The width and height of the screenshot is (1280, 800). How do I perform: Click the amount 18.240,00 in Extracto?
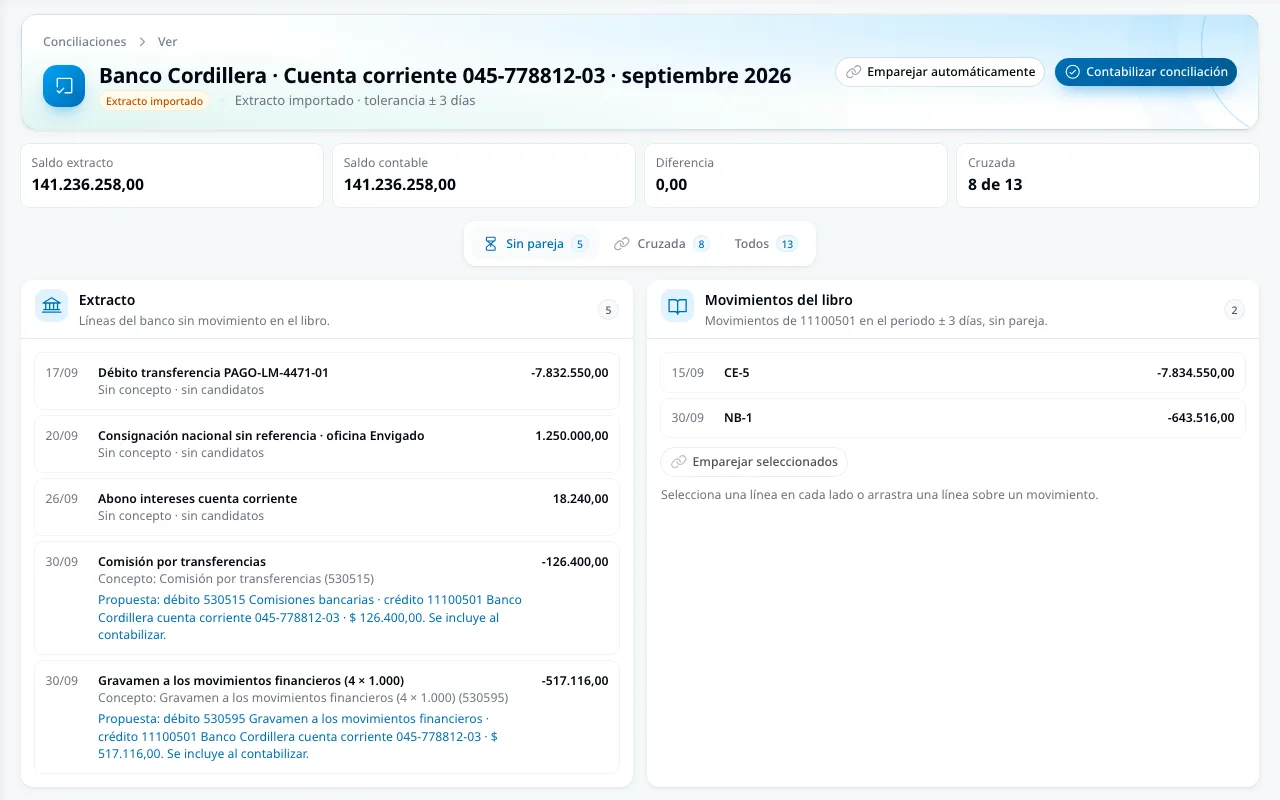(580, 499)
